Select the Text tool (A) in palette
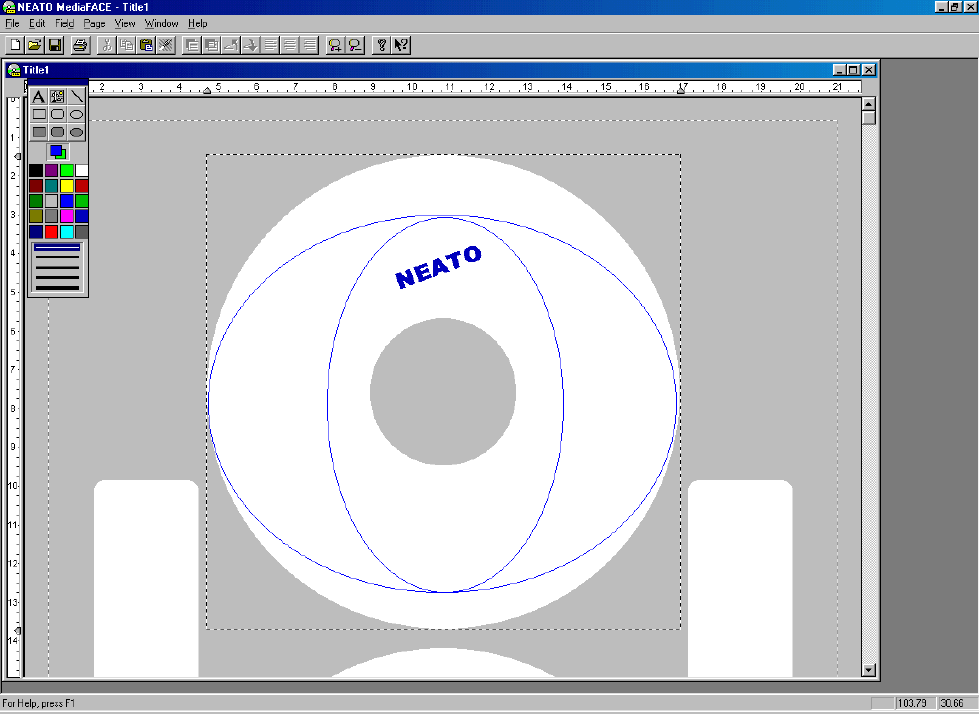The height and width of the screenshot is (714, 979). click(39, 97)
